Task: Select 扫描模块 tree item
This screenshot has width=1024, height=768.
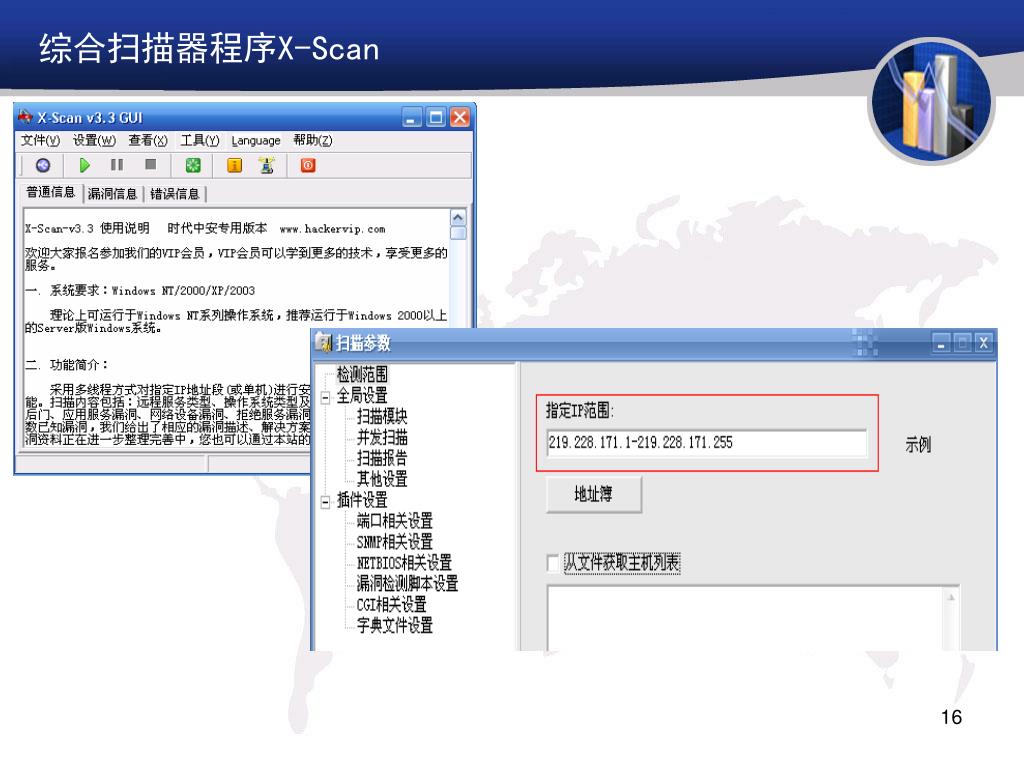Action: (382, 416)
